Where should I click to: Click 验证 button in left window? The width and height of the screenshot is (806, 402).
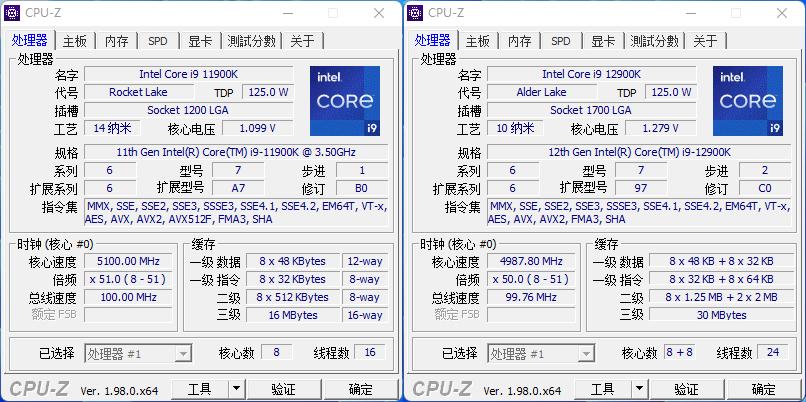[283, 389]
